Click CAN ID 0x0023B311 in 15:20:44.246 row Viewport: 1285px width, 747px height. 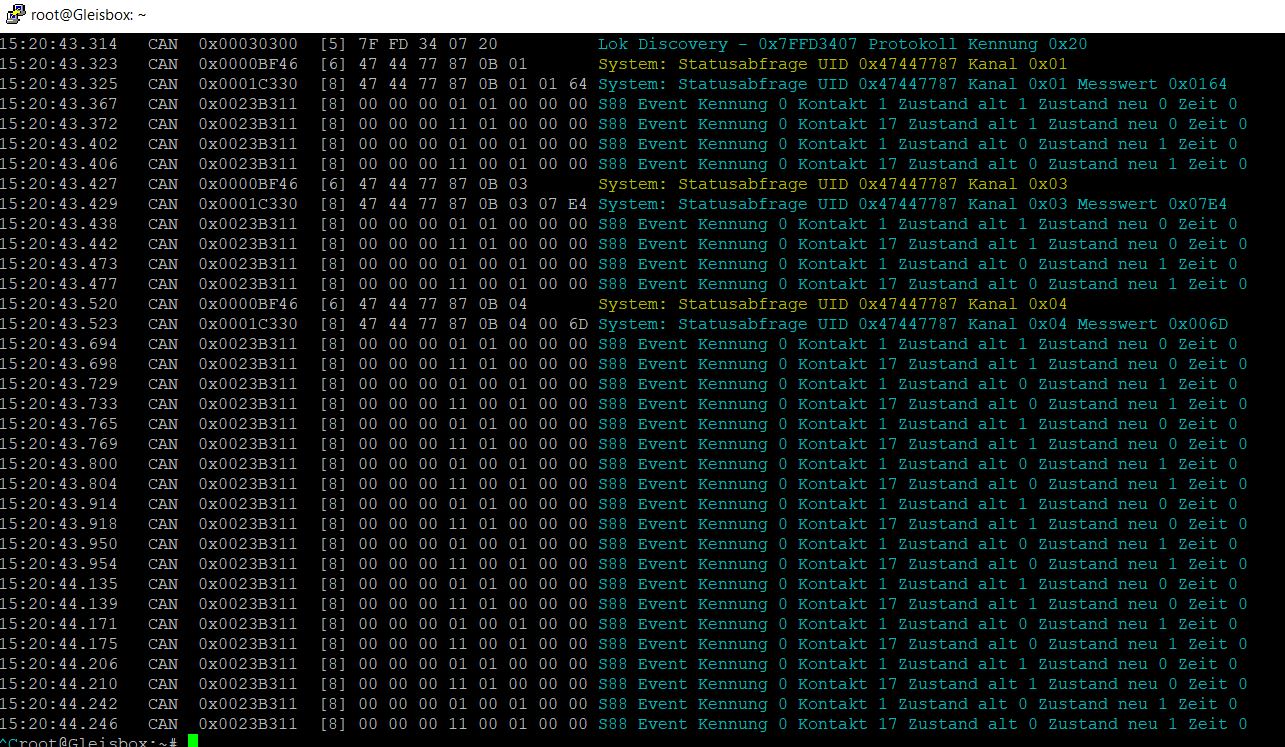[247, 724]
